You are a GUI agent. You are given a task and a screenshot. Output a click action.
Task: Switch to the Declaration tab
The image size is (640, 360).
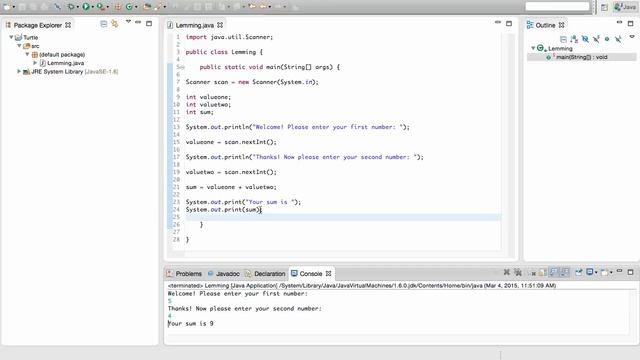(265, 273)
